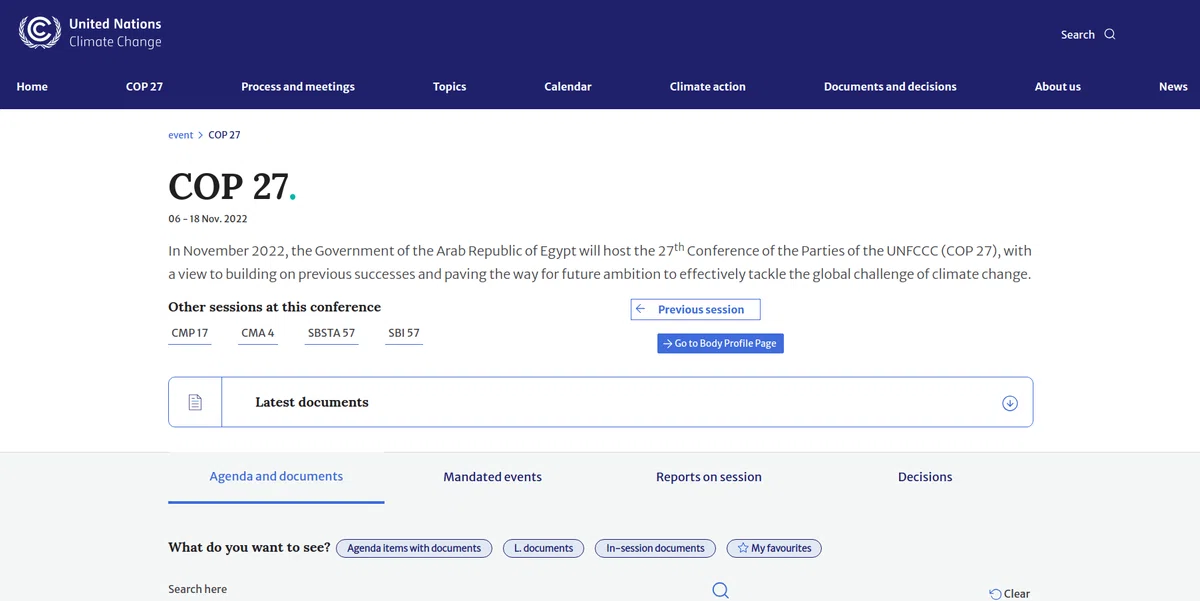Click the United Nations Climate Change logo

90,32
